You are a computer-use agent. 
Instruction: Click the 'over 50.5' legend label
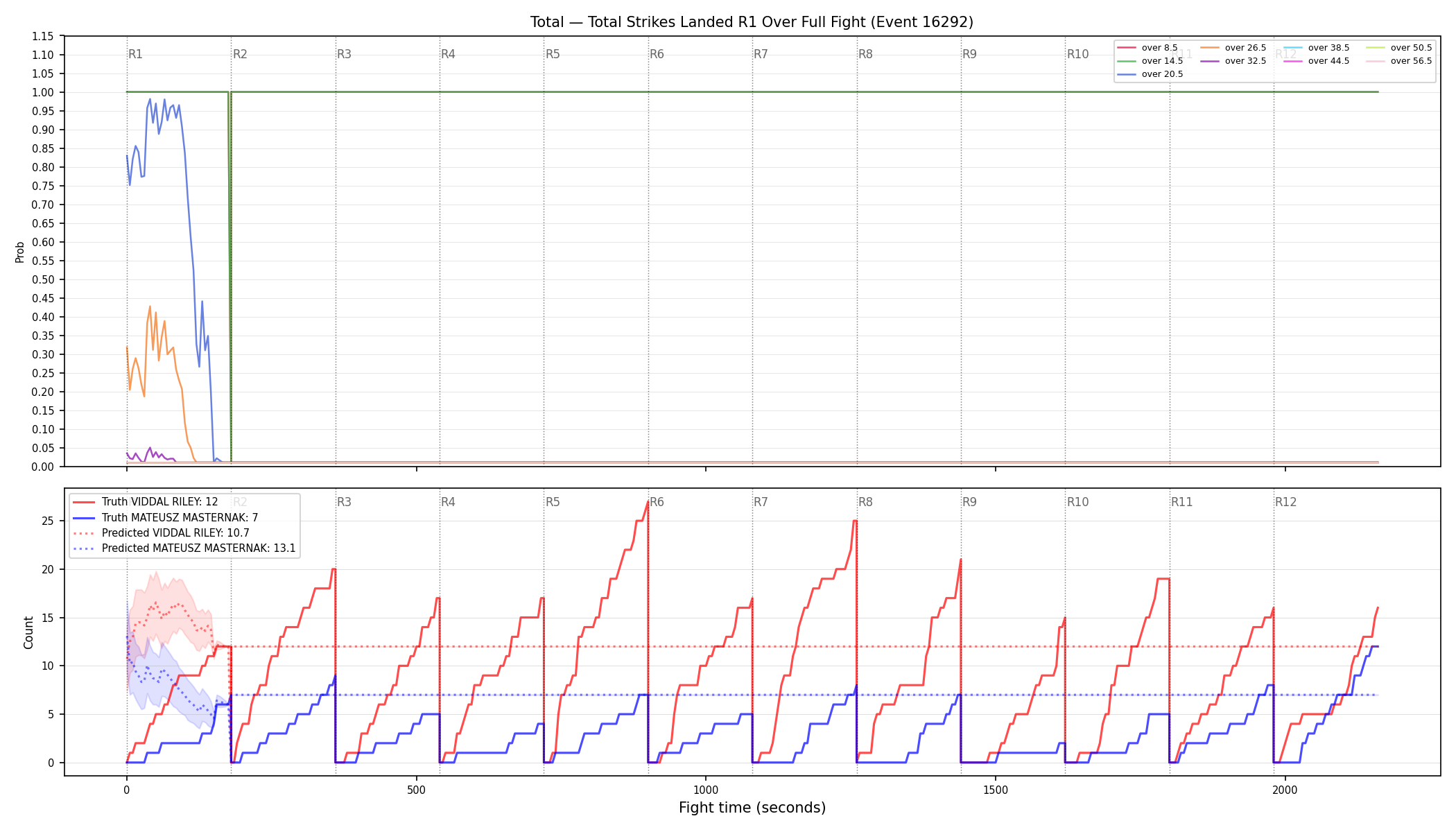pyautogui.click(x=1411, y=48)
